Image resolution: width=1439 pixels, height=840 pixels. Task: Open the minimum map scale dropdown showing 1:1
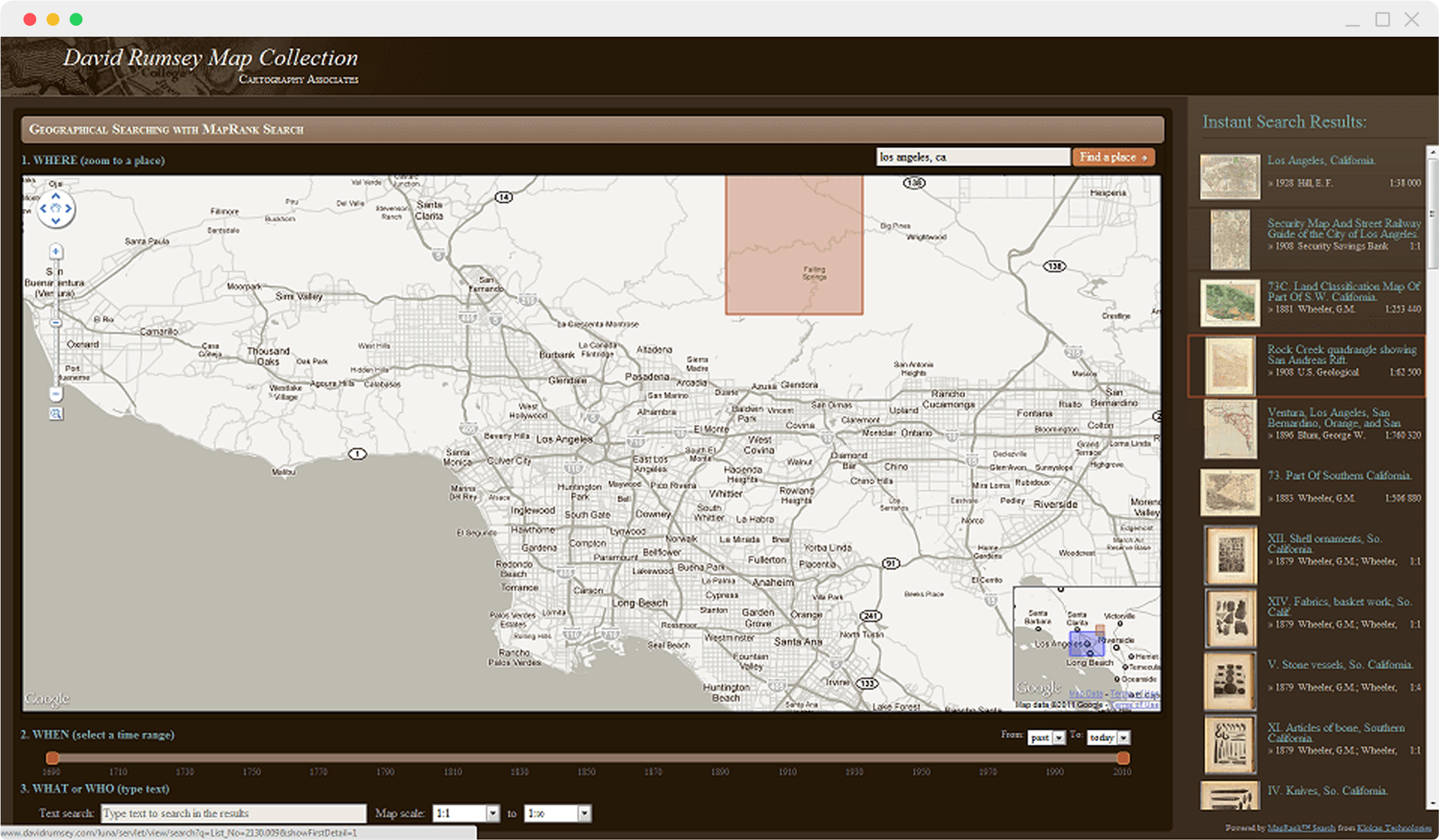tap(466, 813)
